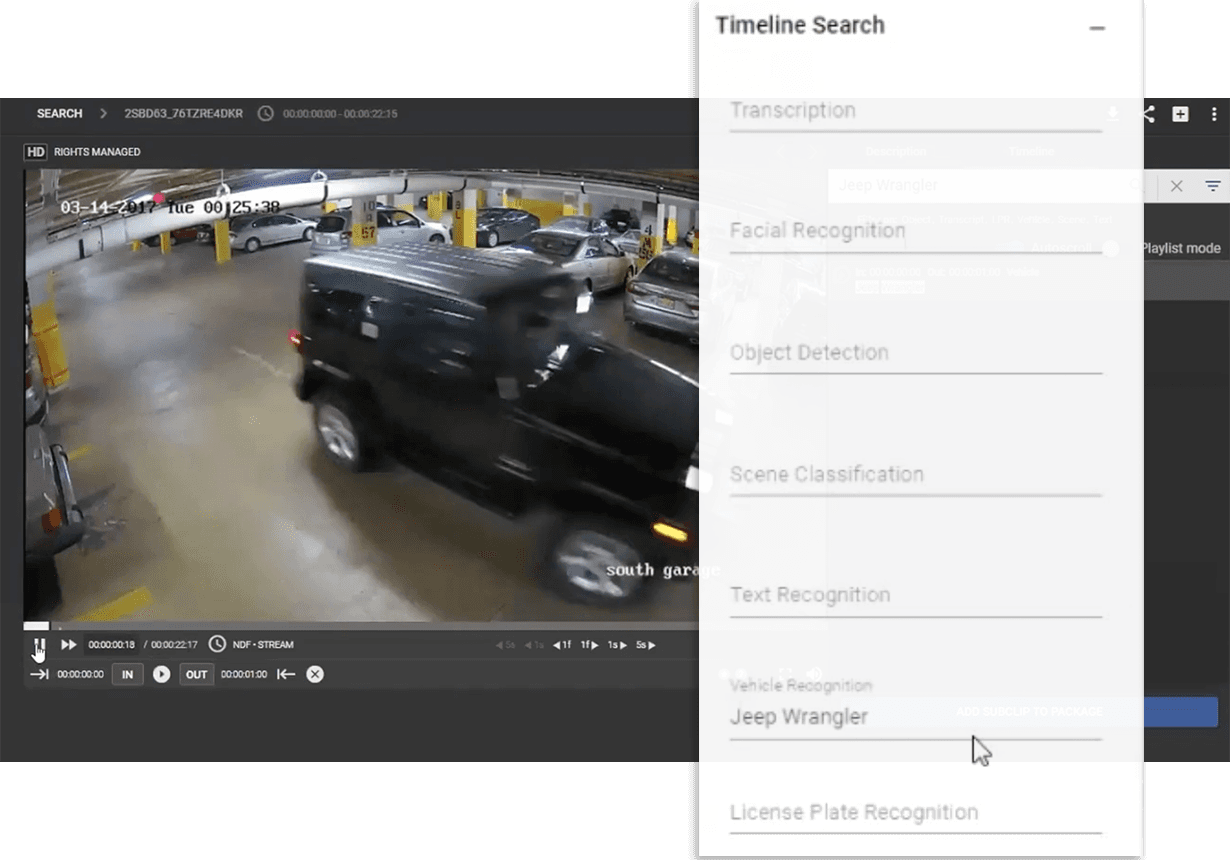Collapse the Timeline Search panel
The image size is (1230, 860).
1097,28
